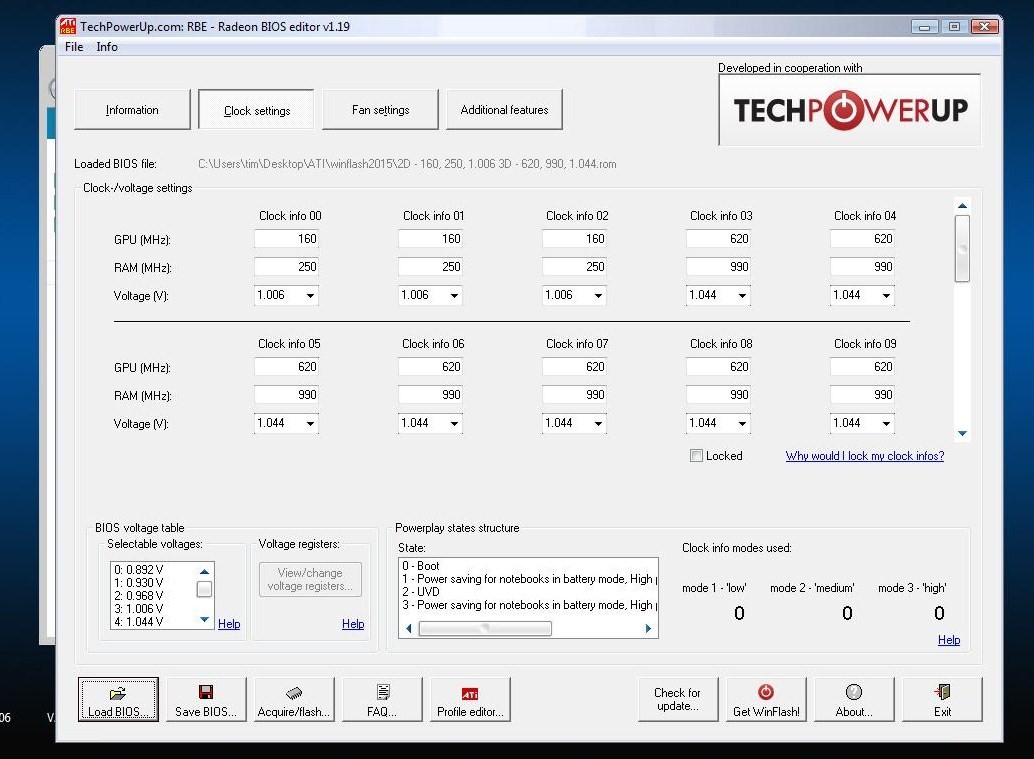This screenshot has width=1034, height=759.
Task: Click Help link beside Selectable voltages
Action: pos(229,624)
